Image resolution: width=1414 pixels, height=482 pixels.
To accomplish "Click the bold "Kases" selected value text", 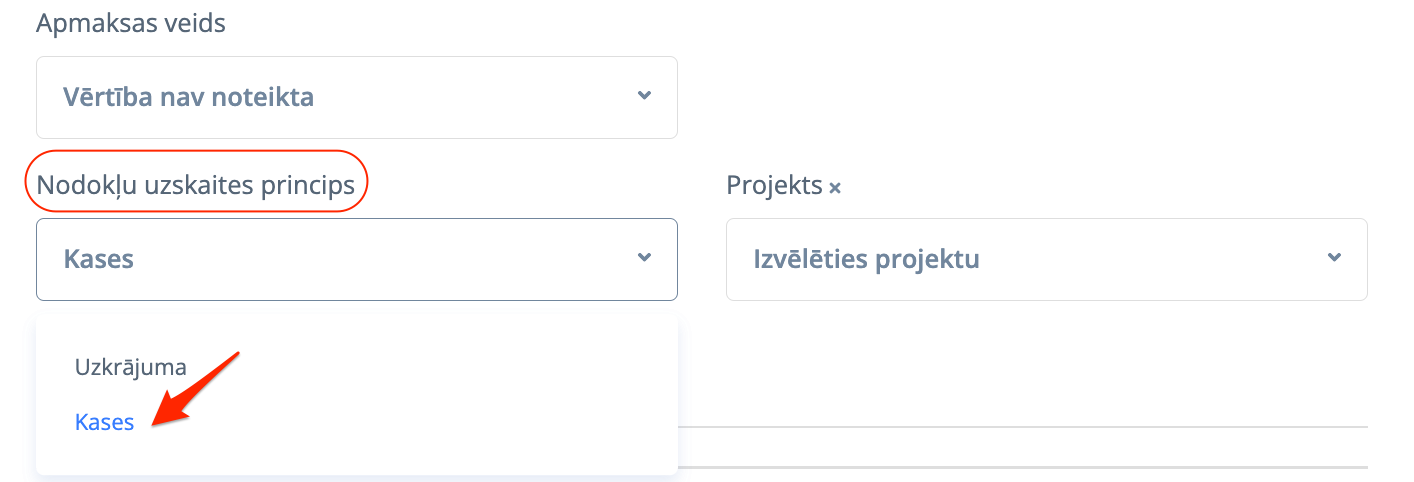I will tap(99, 259).
